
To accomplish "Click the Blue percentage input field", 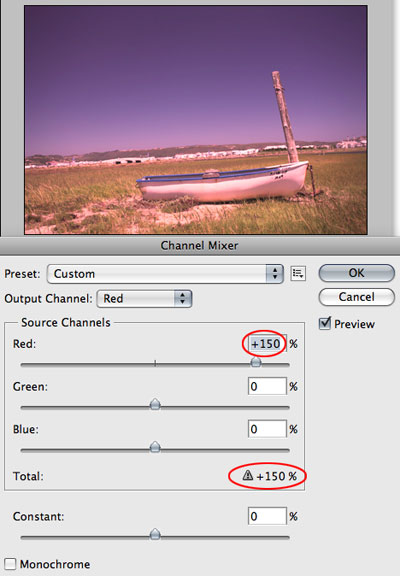I will coord(267,429).
